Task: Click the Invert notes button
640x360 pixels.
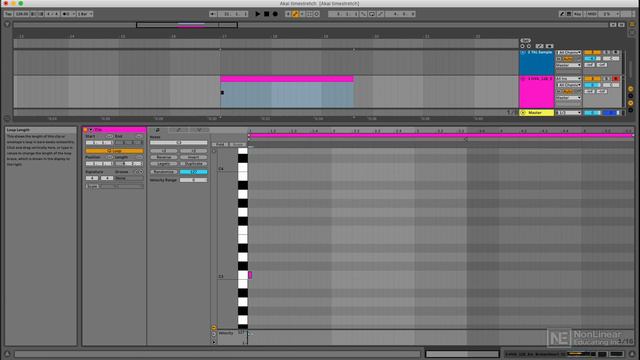Action: (193, 157)
